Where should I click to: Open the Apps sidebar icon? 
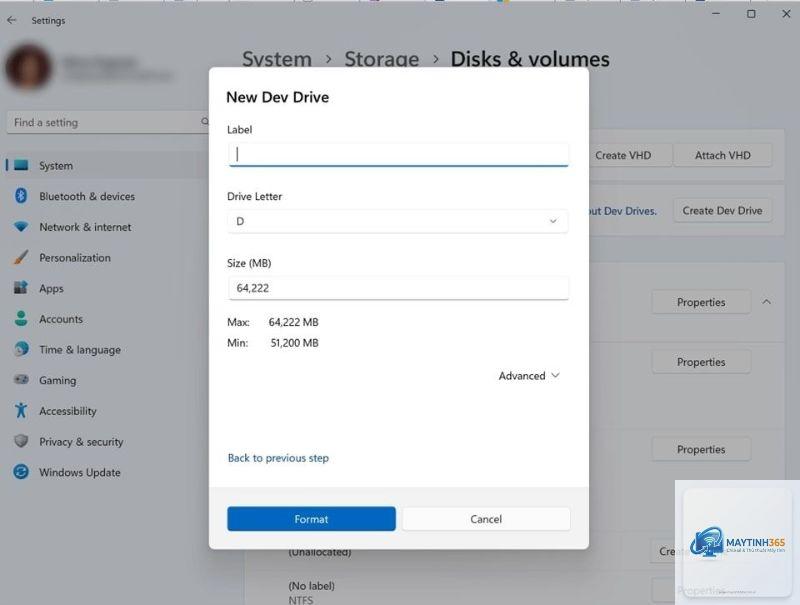21,288
